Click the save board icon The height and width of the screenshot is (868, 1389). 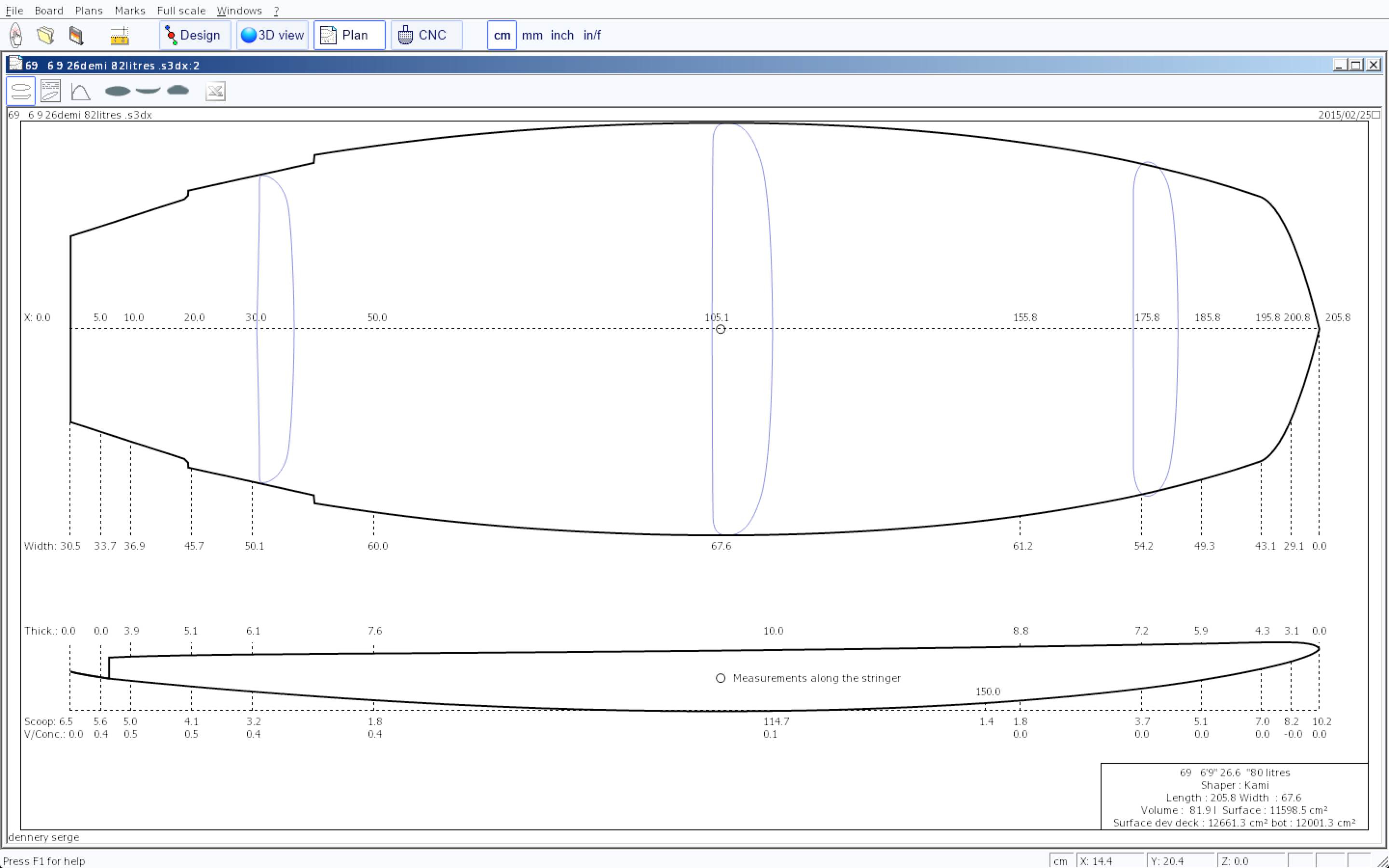76,36
